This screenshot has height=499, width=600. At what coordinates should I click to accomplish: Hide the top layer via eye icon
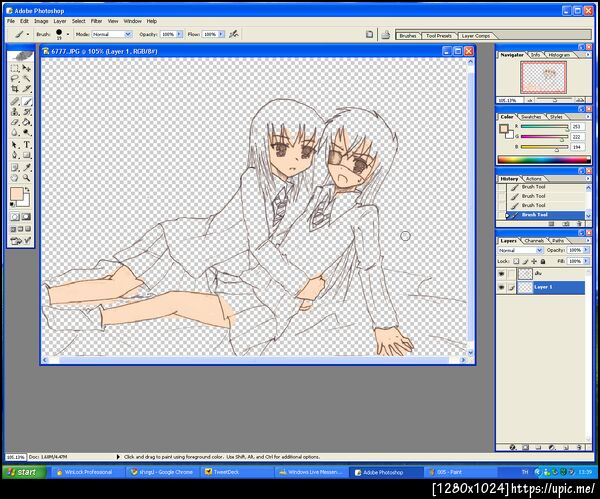[x=501, y=274]
